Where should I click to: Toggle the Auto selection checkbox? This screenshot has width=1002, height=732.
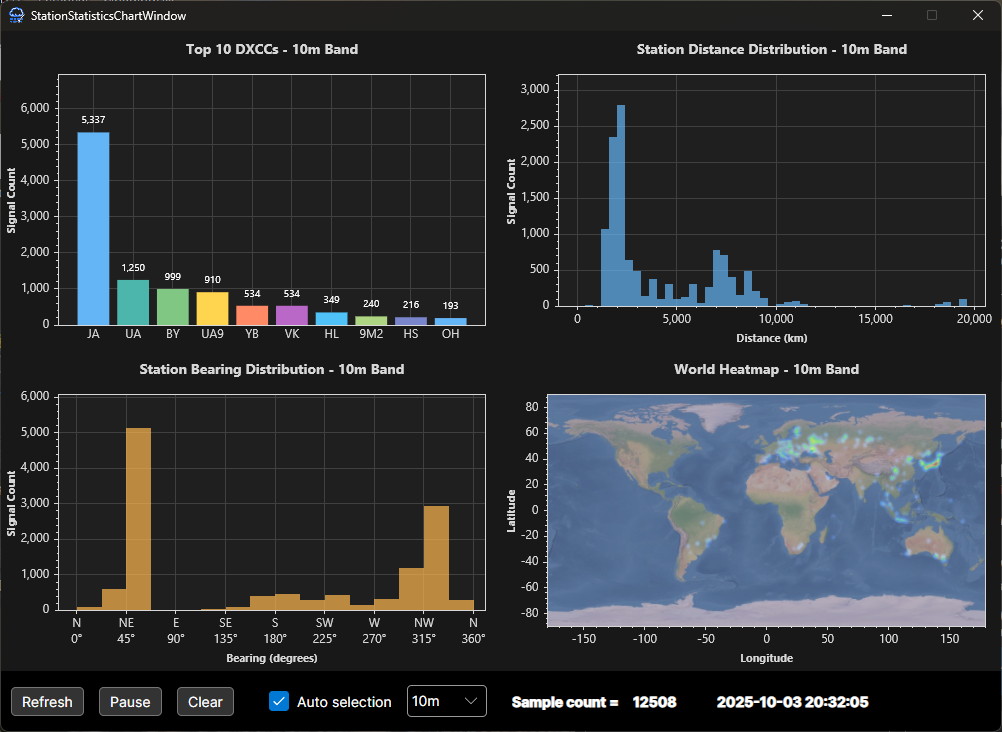[279, 701]
